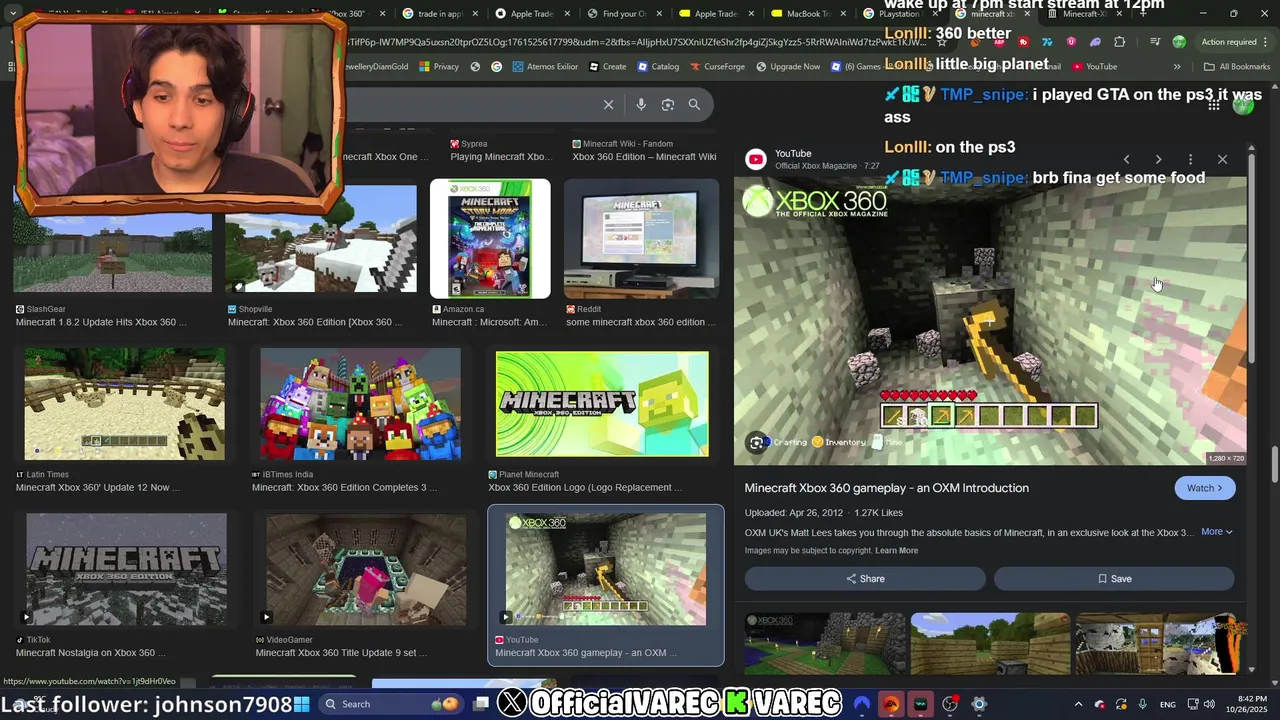Open related thumbnail of grassy hill landscape
1280x720 pixels.
(x=990, y=643)
